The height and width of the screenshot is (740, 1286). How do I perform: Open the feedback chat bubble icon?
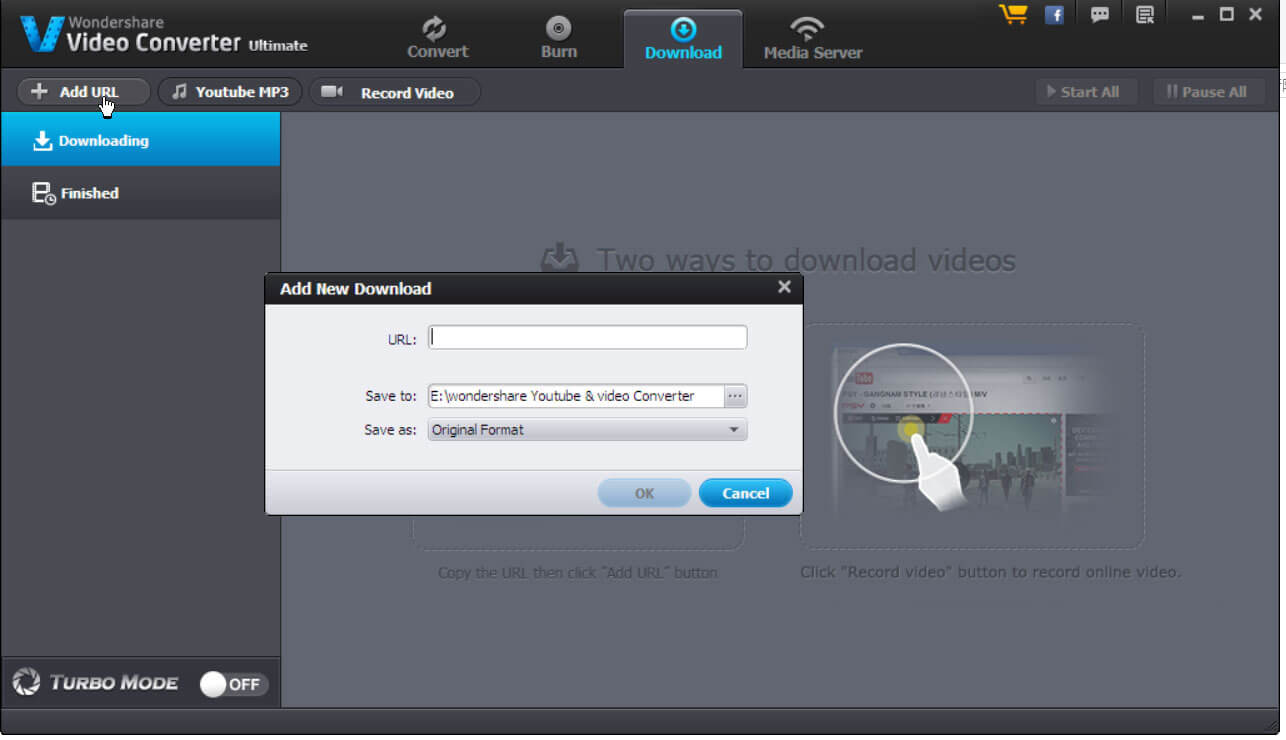[x=1100, y=15]
